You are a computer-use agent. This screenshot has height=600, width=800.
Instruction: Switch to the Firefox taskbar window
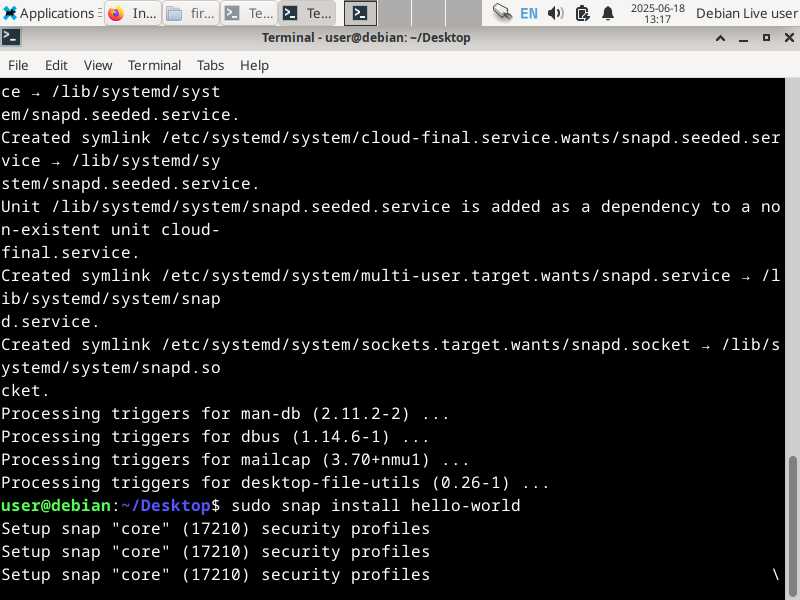(133, 13)
